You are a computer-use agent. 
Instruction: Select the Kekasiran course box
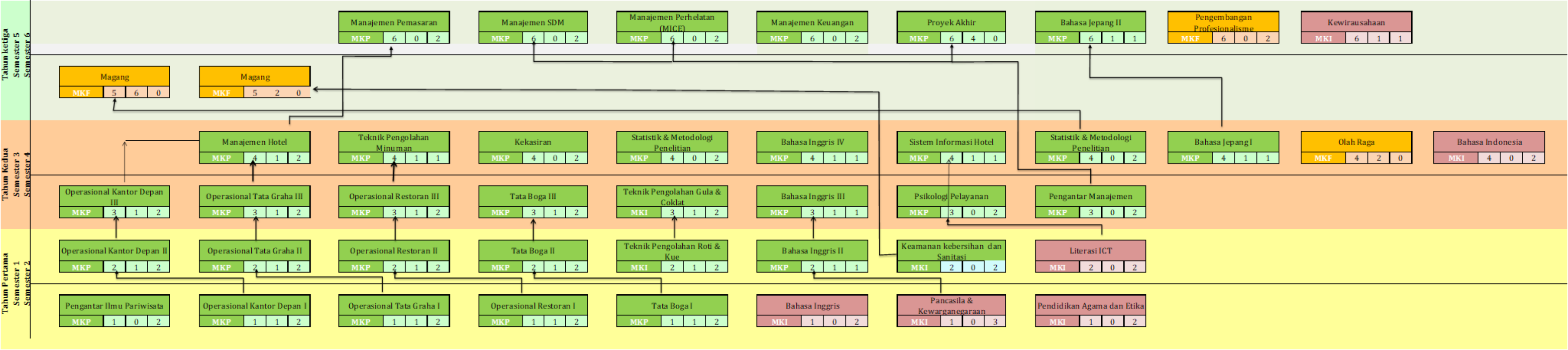(x=532, y=142)
